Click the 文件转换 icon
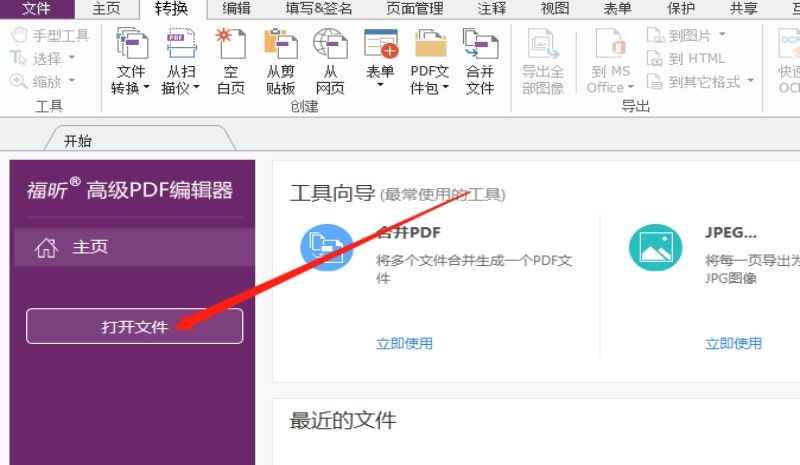Screen dimensions: 800x465 [131, 44]
